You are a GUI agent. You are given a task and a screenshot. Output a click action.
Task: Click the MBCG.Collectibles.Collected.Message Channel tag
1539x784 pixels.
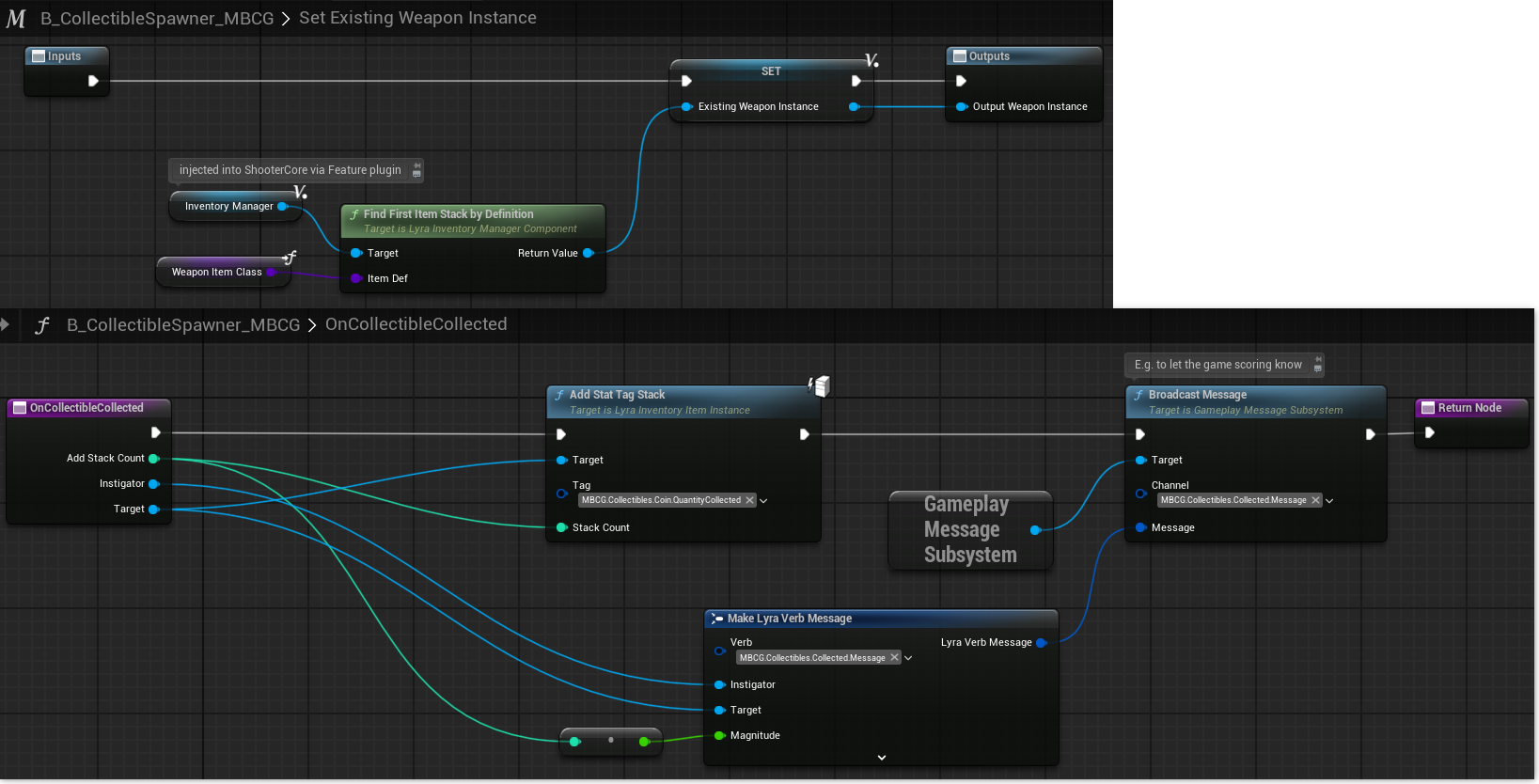click(1233, 500)
